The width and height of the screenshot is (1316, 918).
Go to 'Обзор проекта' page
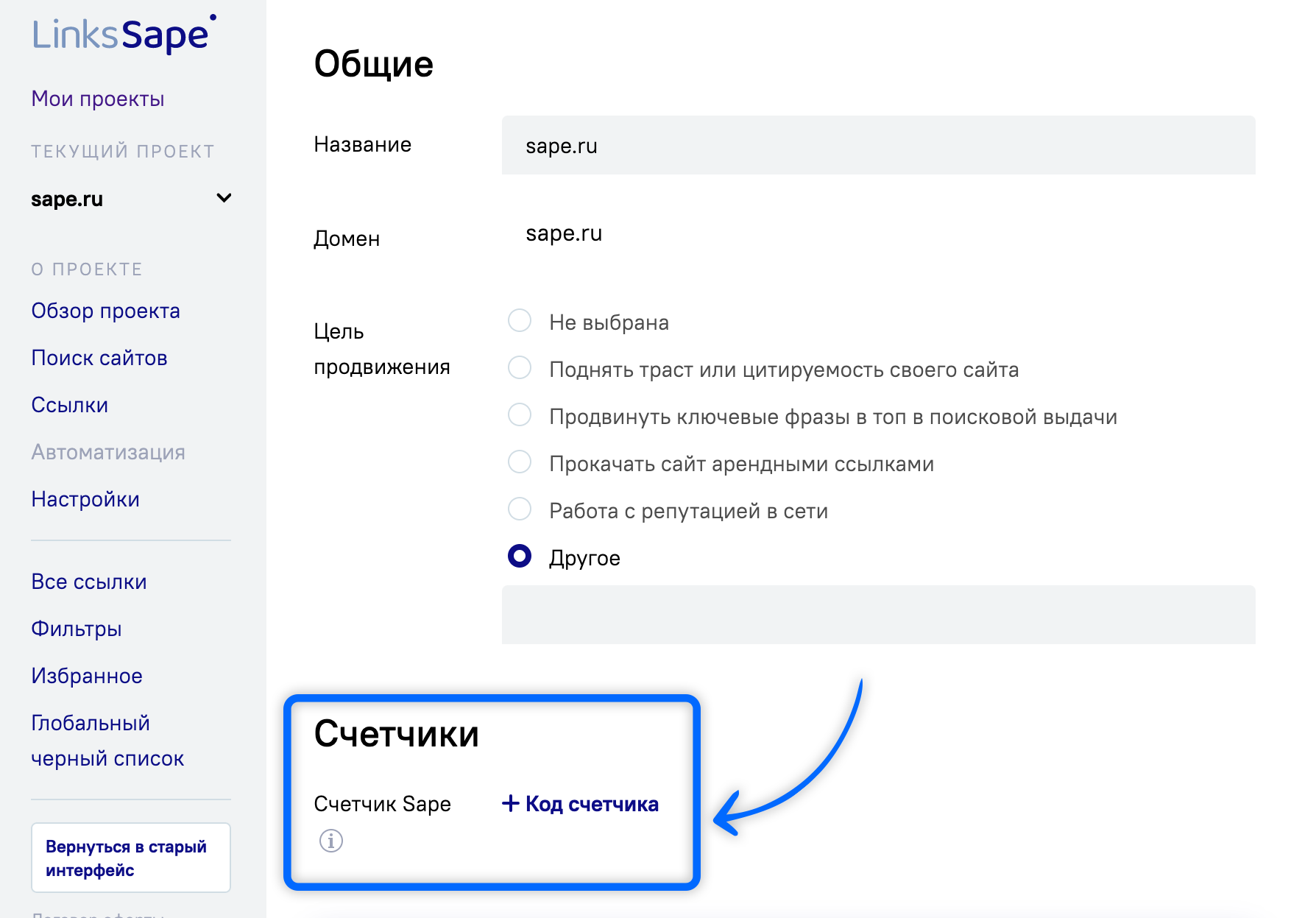(x=105, y=311)
